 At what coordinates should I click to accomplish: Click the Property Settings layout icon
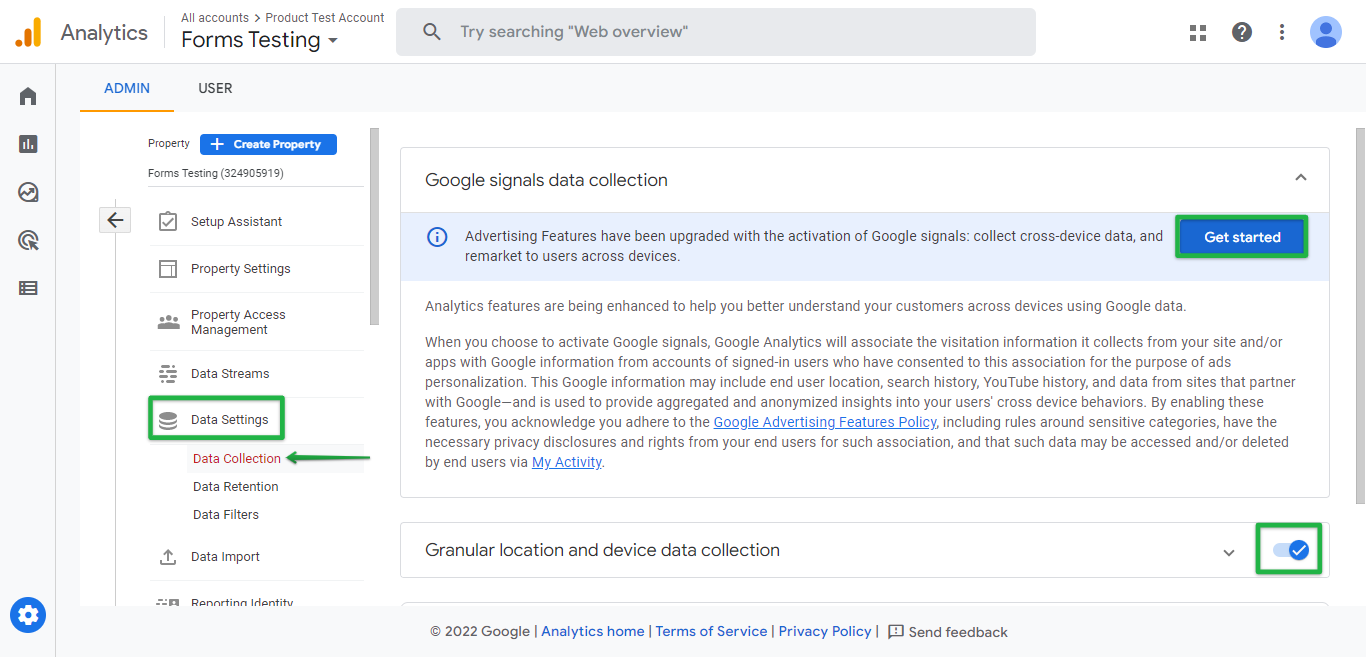(168, 269)
